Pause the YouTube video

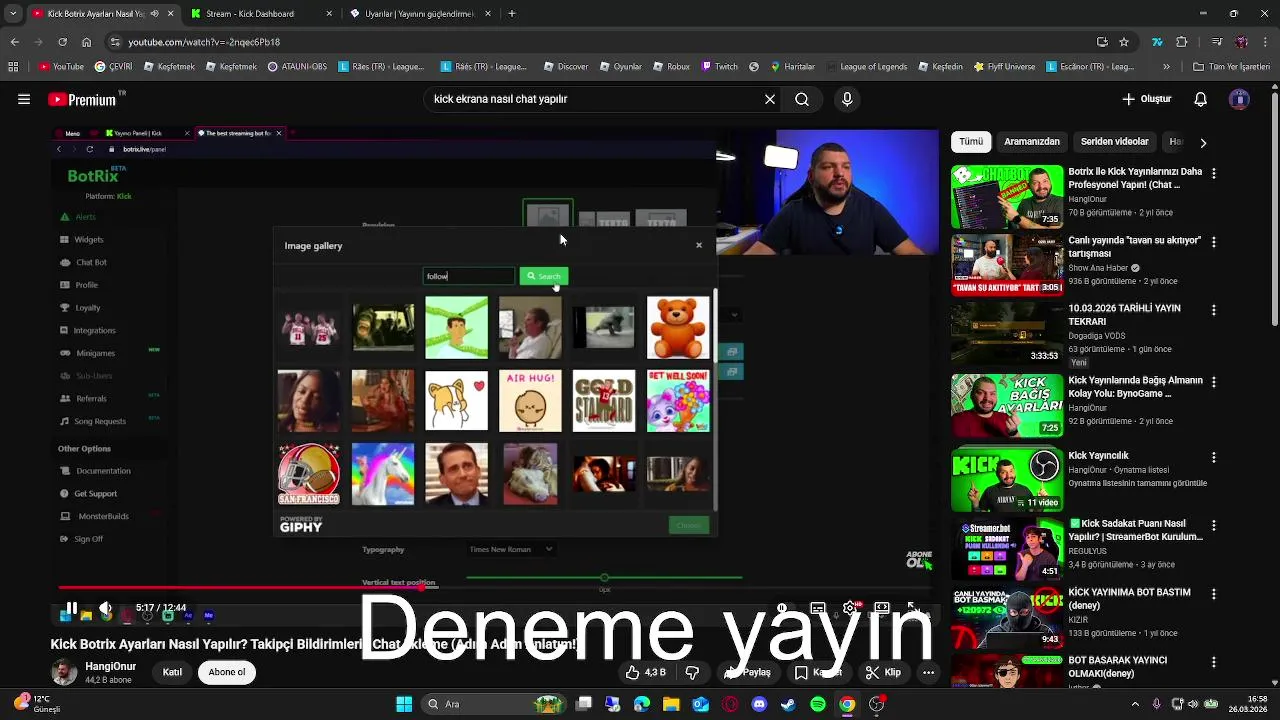pyautogui.click(x=71, y=608)
